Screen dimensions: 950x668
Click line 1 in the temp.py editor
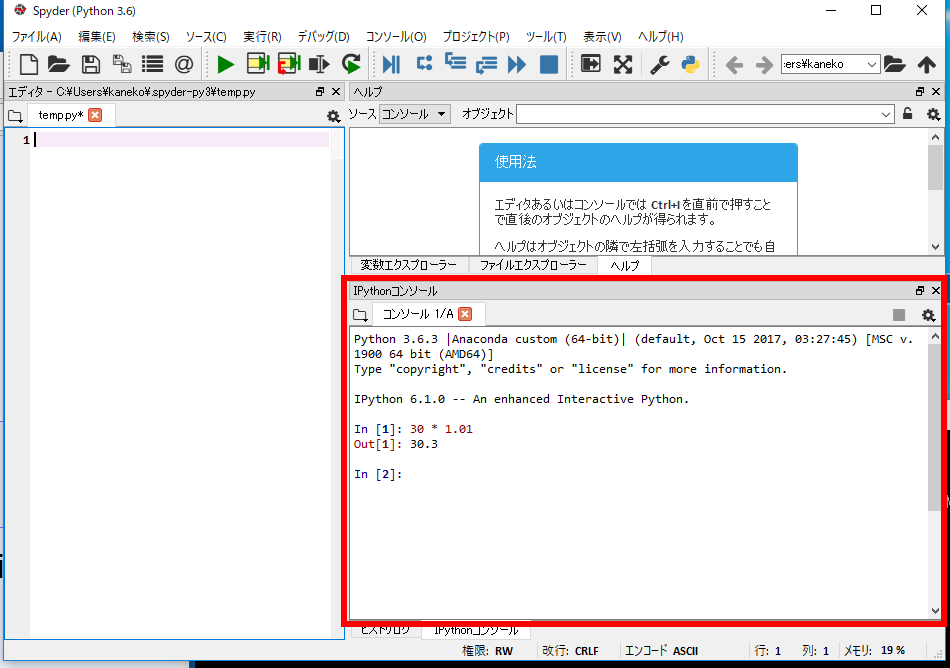tap(182, 140)
